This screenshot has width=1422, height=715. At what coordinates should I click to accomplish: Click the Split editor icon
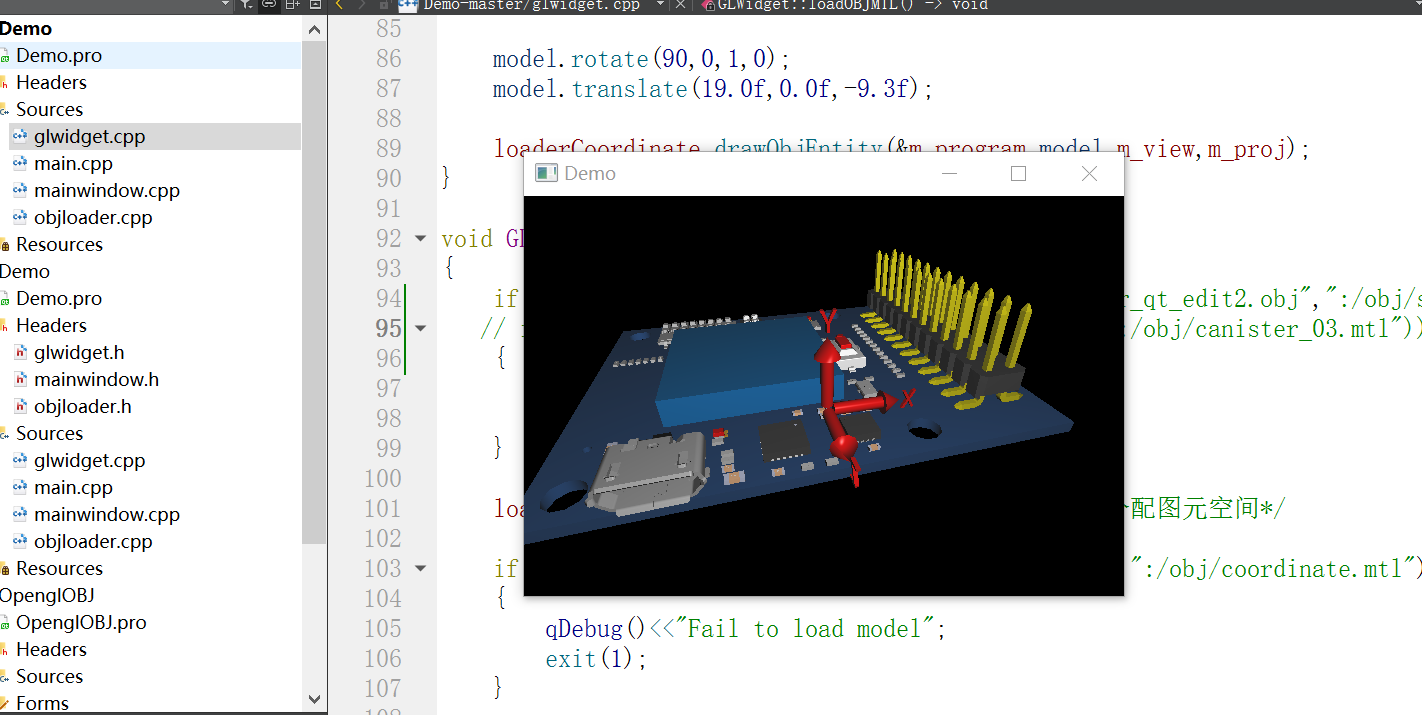click(x=292, y=7)
